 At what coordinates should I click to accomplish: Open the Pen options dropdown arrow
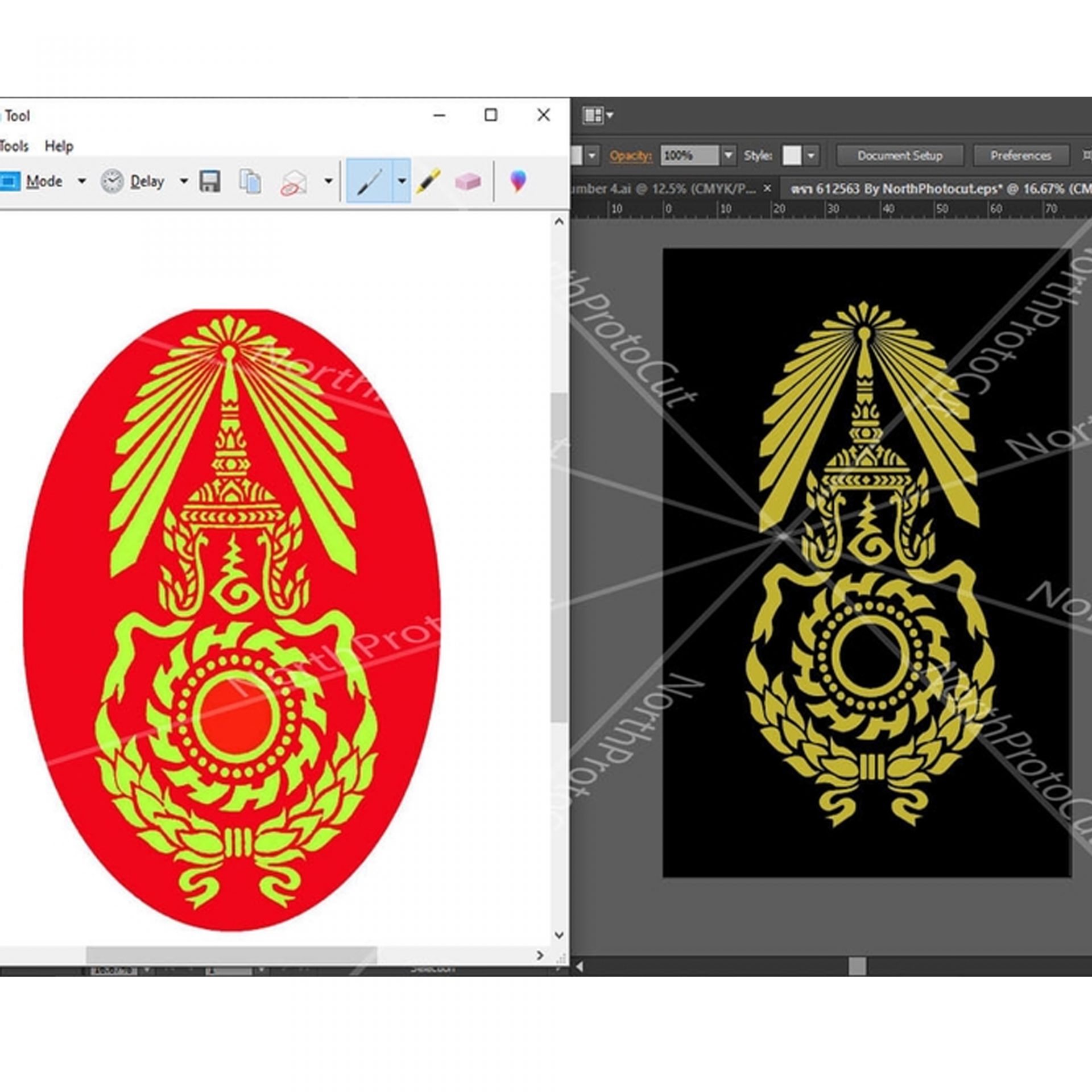point(402,181)
